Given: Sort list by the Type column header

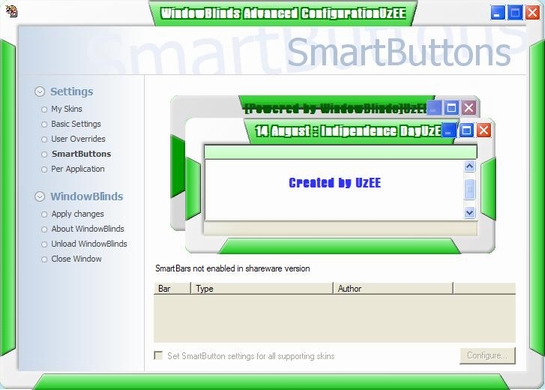Looking at the screenshot, I should (262, 289).
